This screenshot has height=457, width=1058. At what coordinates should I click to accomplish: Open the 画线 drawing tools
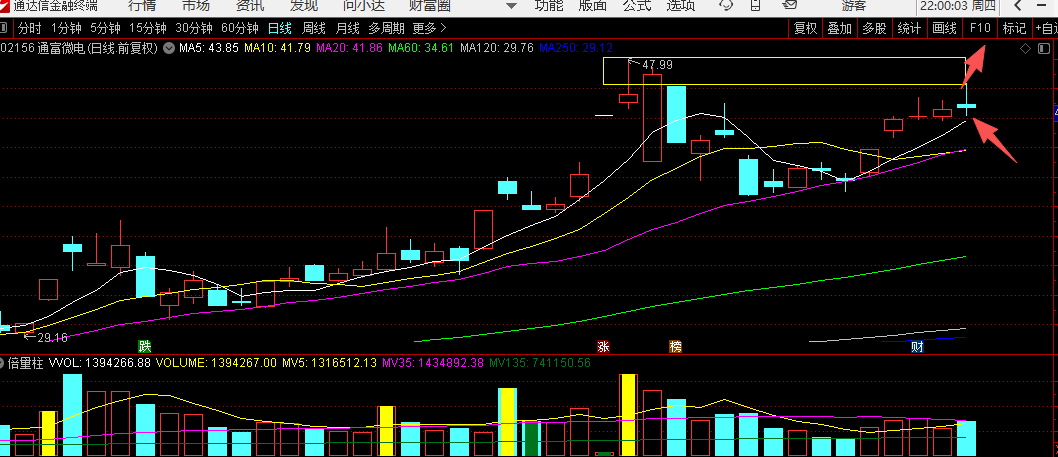(945, 28)
